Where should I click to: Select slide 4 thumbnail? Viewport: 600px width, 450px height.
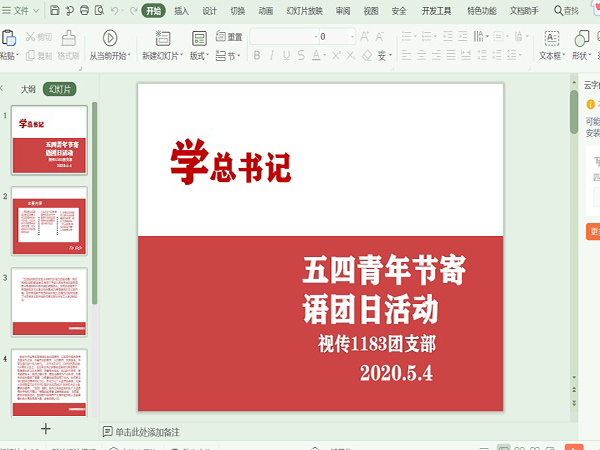pos(49,383)
